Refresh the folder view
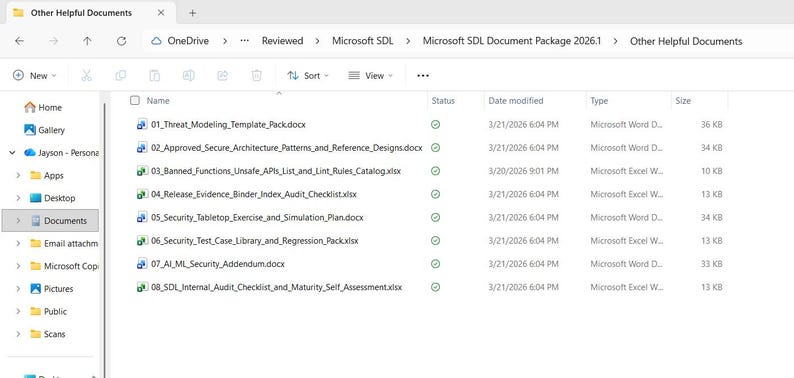This screenshot has width=794, height=378. (122, 41)
